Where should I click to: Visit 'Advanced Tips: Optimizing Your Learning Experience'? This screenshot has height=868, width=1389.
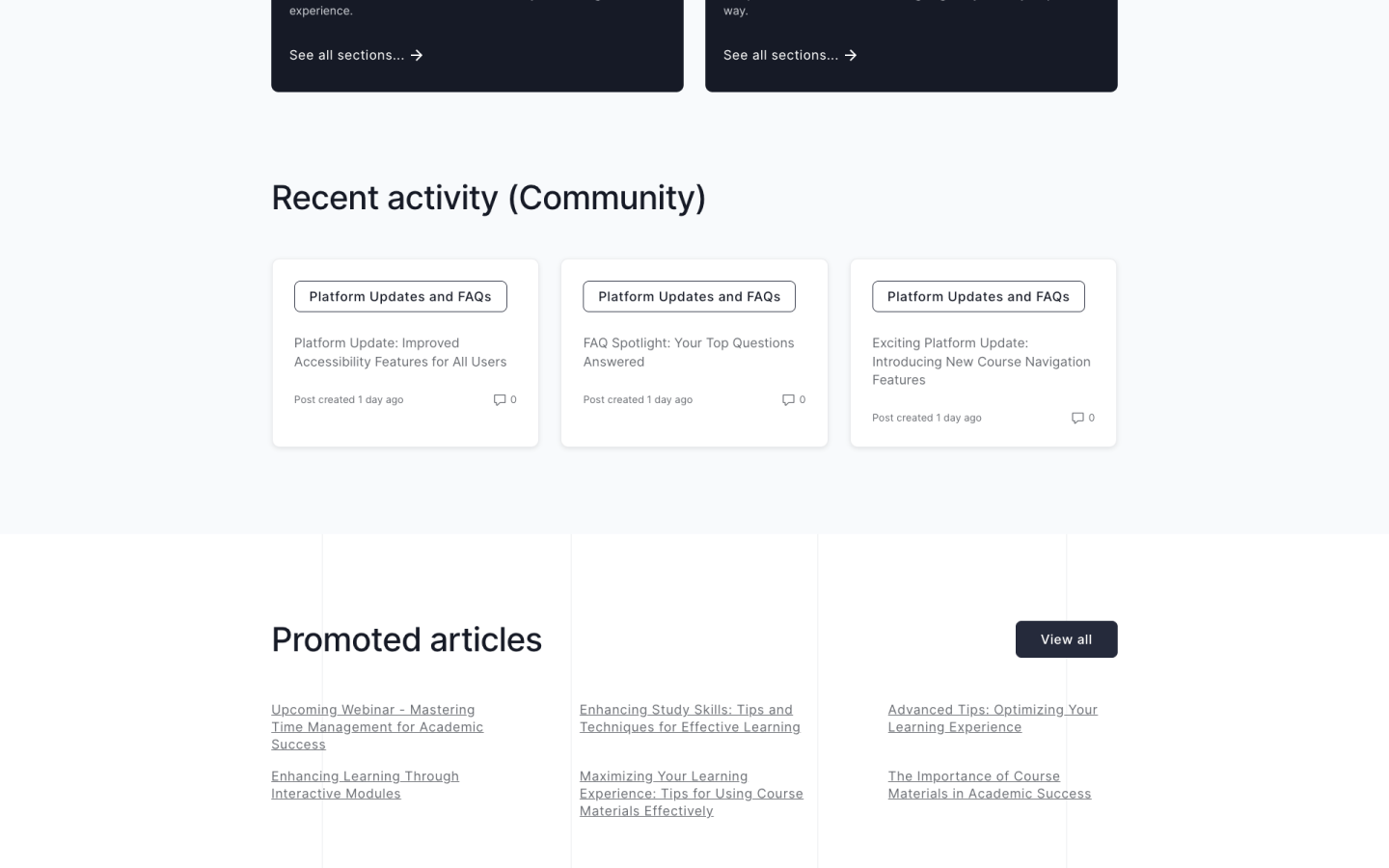[x=993, y=719]
